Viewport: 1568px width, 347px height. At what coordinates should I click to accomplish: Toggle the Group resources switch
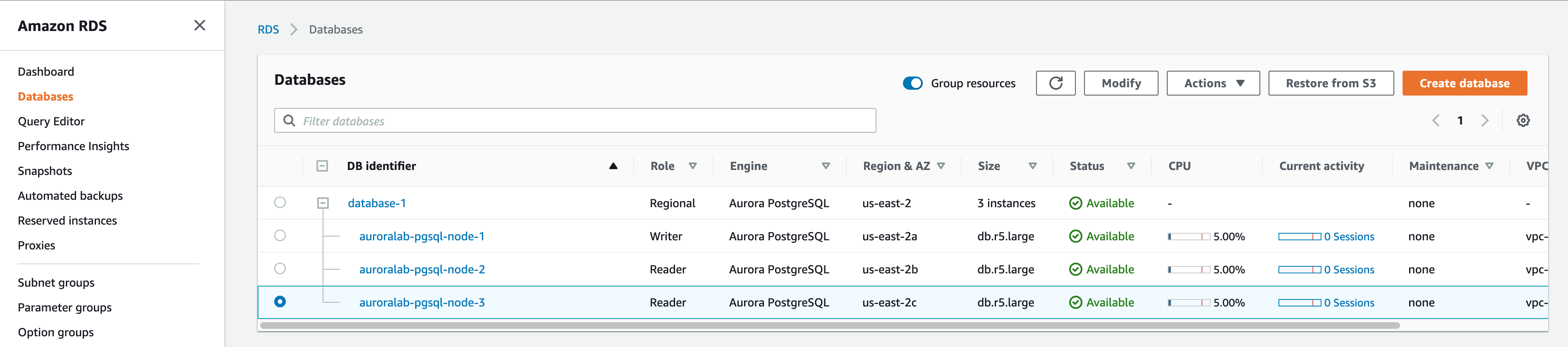912,84
